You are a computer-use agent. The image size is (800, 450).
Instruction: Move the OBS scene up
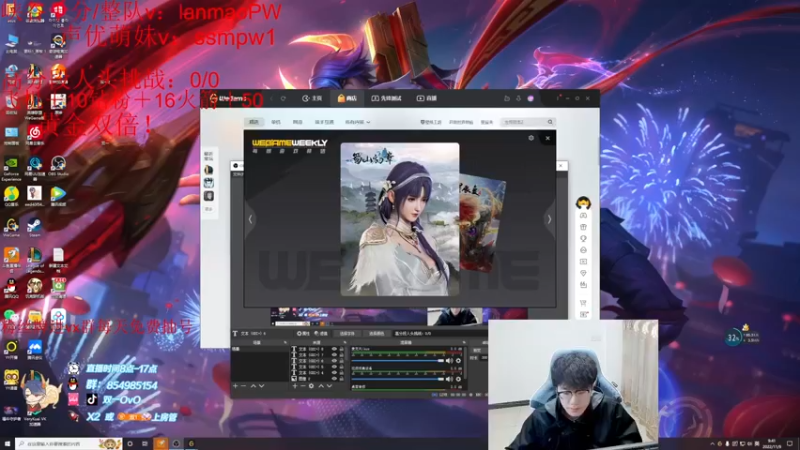coord(253,386)
